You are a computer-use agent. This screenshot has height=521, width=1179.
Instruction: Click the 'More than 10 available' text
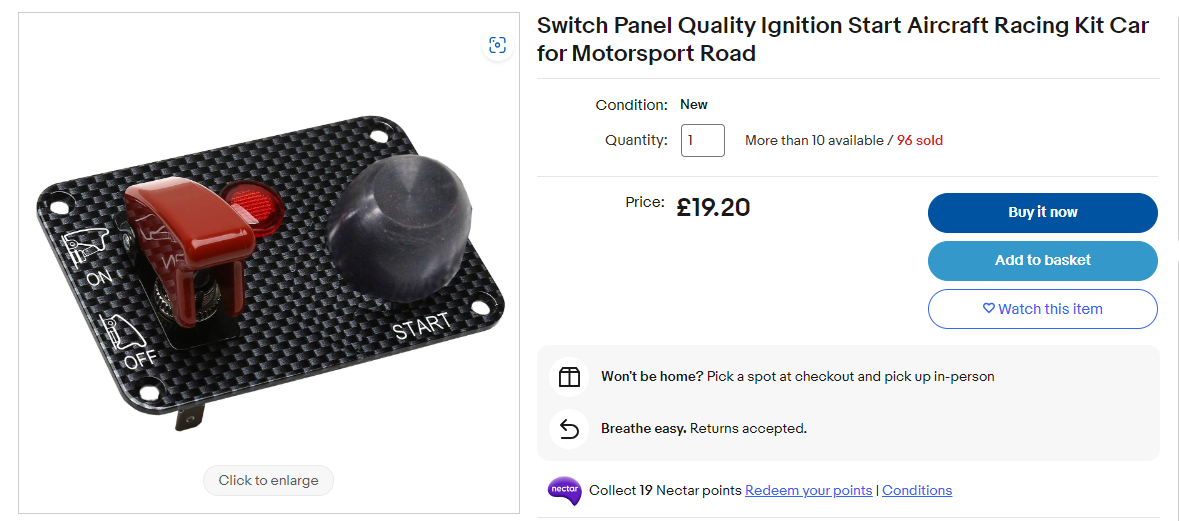click(x=812, y=140)
